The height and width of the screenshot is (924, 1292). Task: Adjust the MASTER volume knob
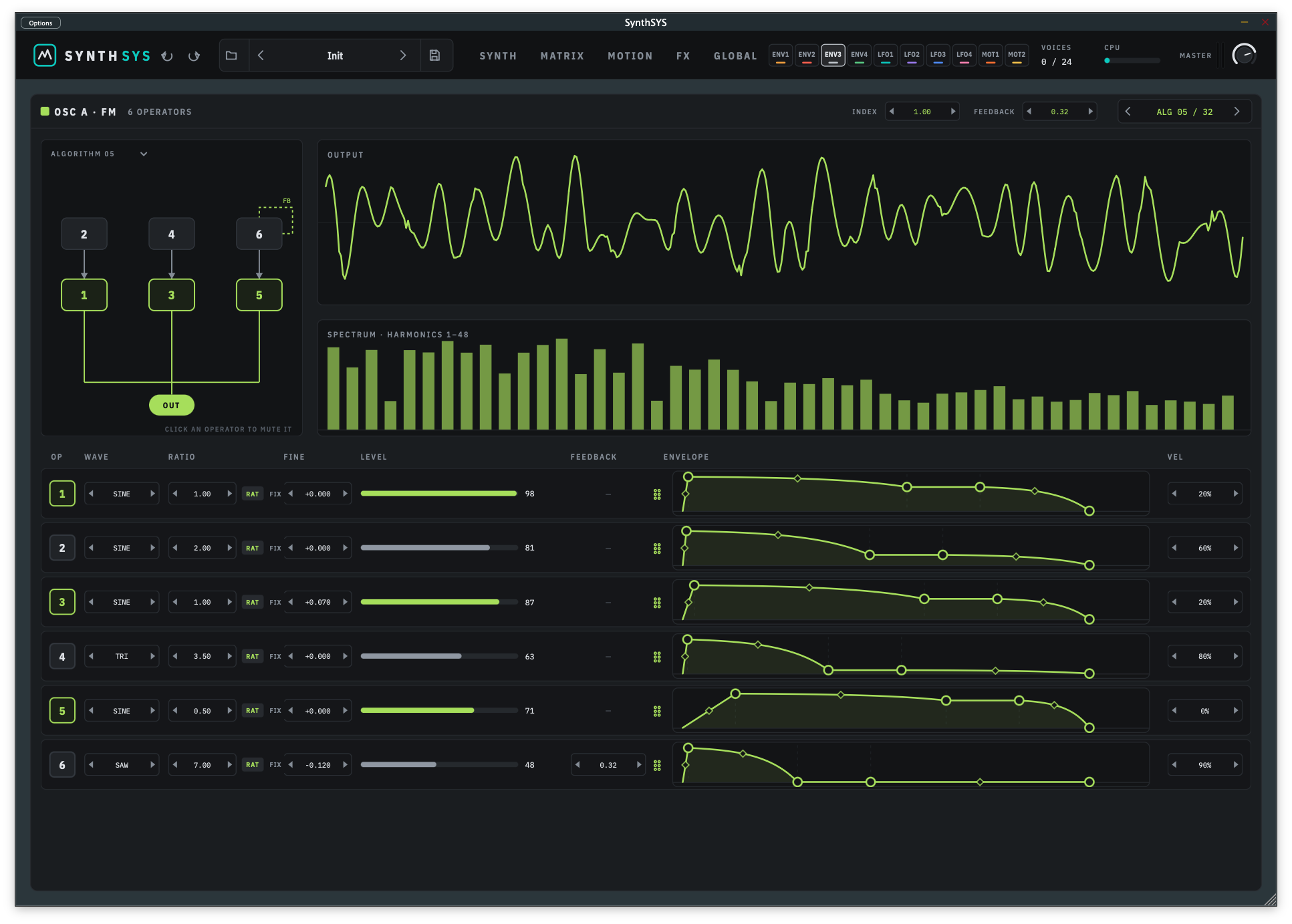pos(1244,55)
